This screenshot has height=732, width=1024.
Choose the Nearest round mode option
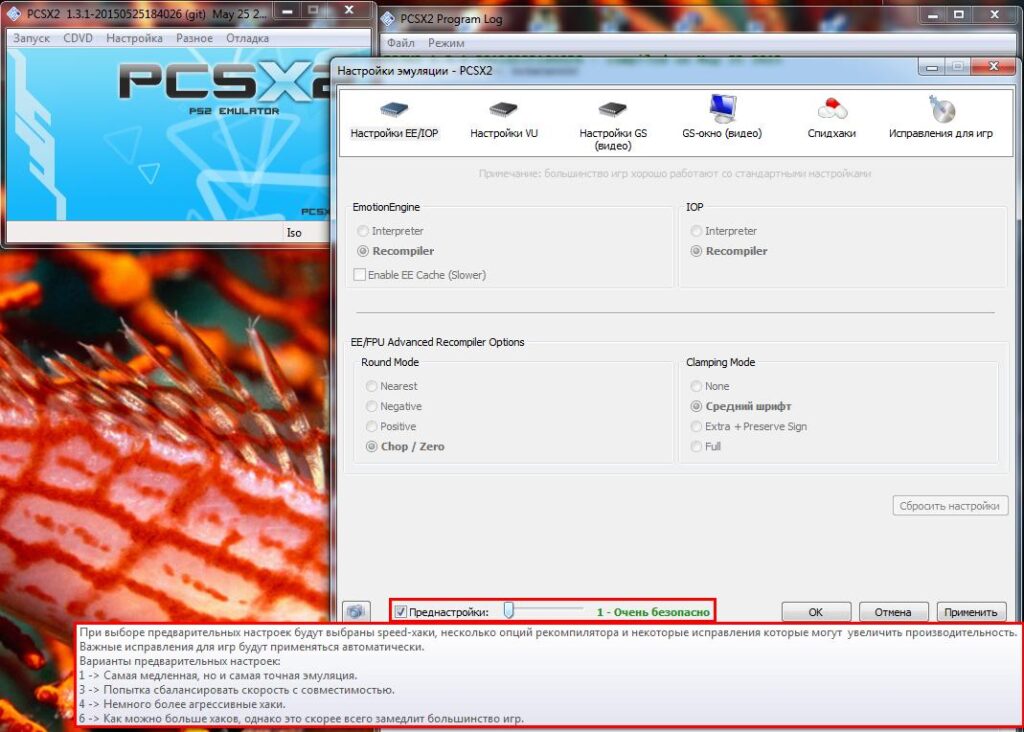[x=372, y=386]
